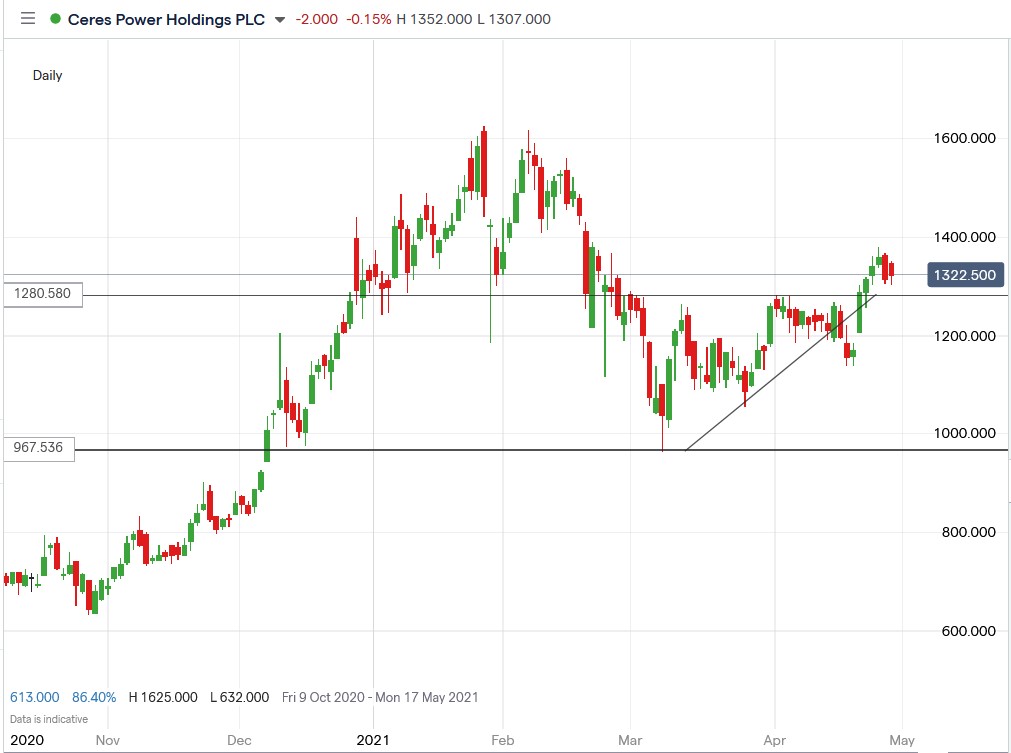Image resolution: width=1011 pixels, height=753 pixels.
Task: Click the Data is indicative note
Action: 49,719
